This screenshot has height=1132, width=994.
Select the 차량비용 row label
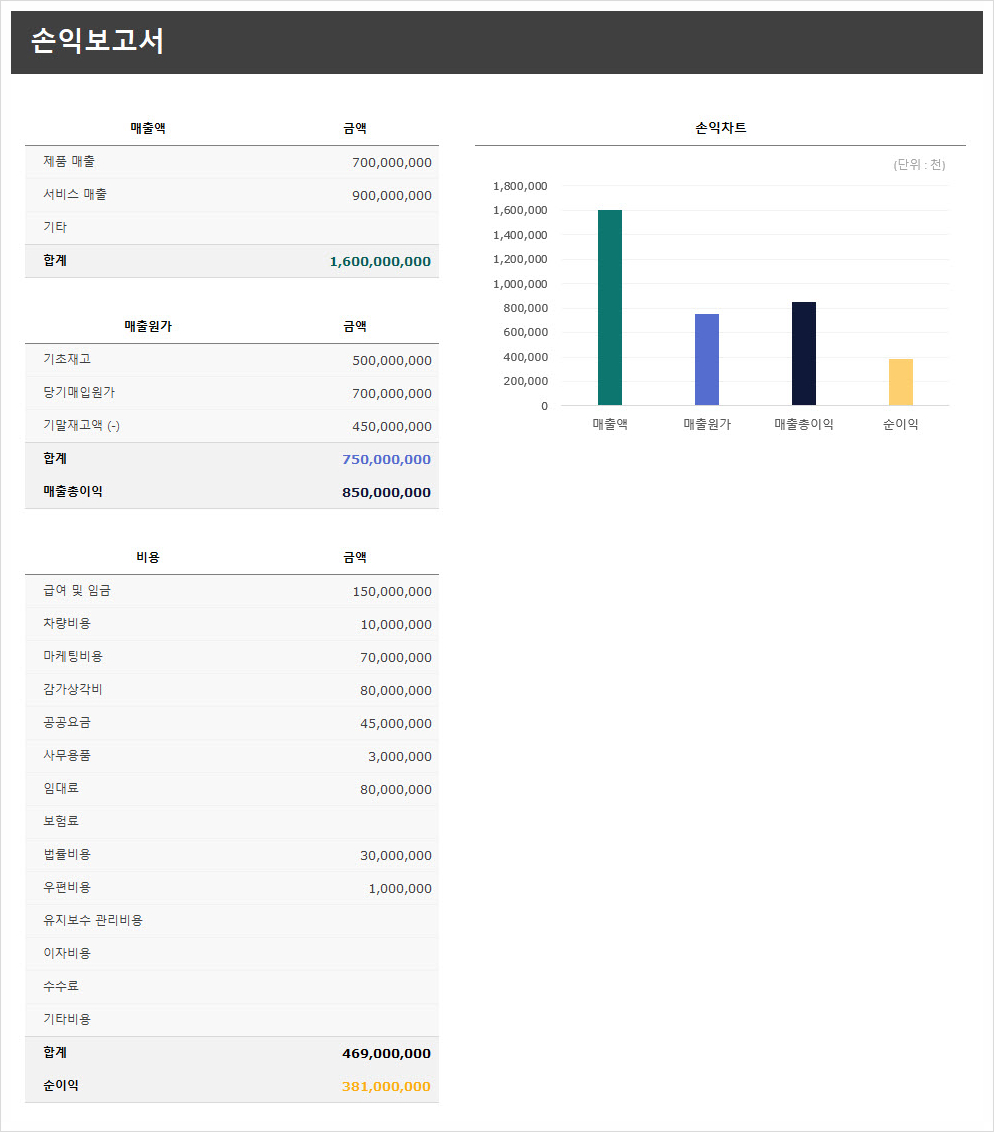[66, 623]
